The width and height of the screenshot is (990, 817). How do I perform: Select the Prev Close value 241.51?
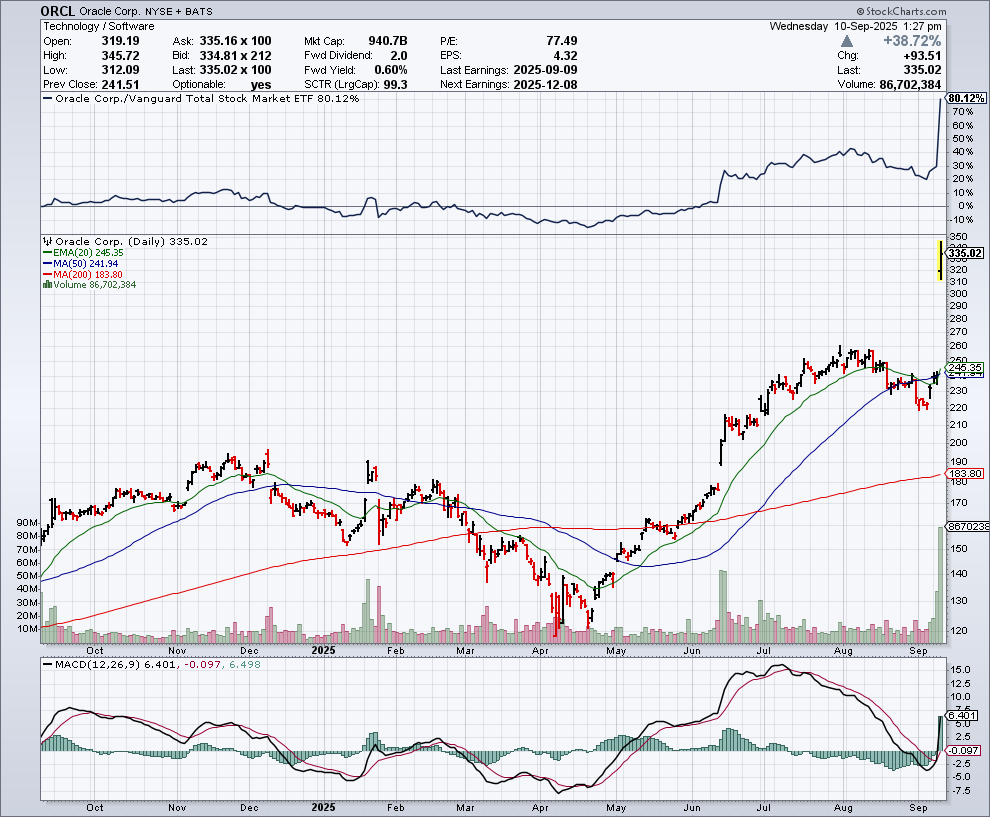[121, 85]
